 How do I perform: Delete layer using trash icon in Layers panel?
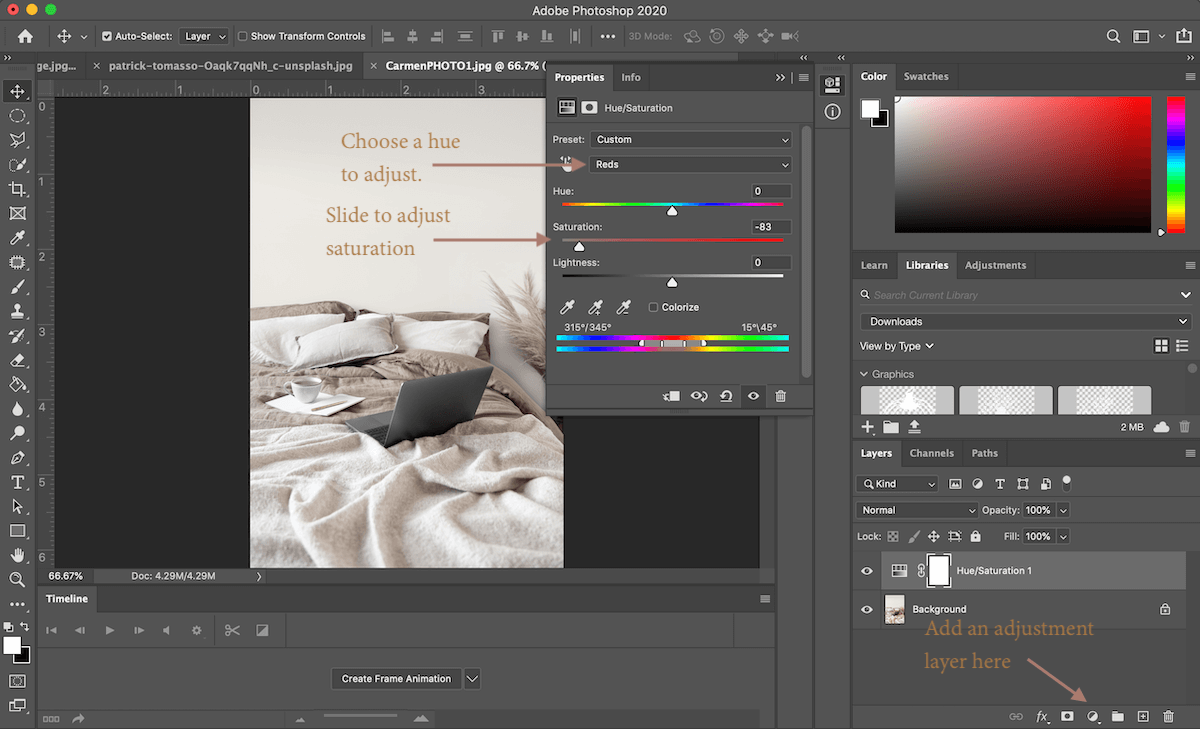click(x=1168, y=716)
